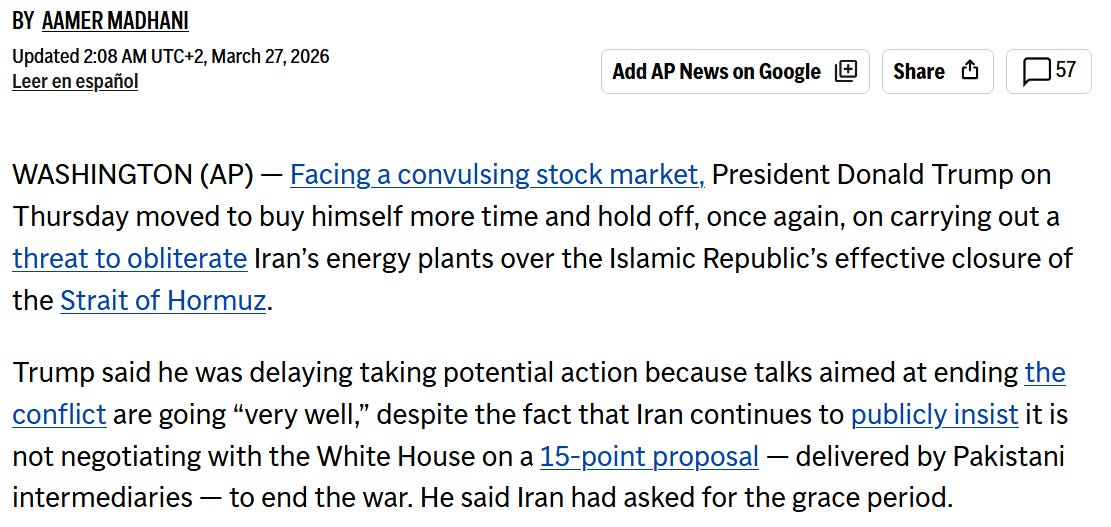Screen dimensions: 1111x527
Task: Click the Share button label
Action: point(918,72)
